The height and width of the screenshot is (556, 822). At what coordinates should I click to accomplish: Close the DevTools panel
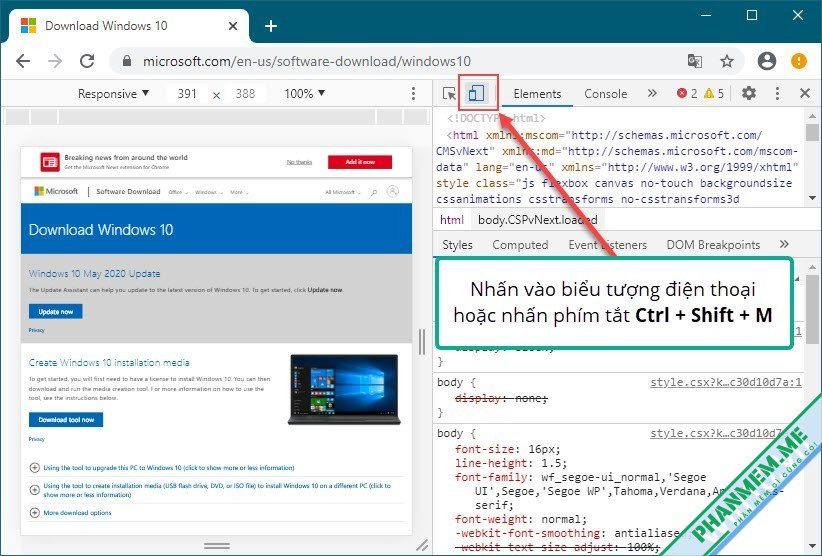[805, 93]
